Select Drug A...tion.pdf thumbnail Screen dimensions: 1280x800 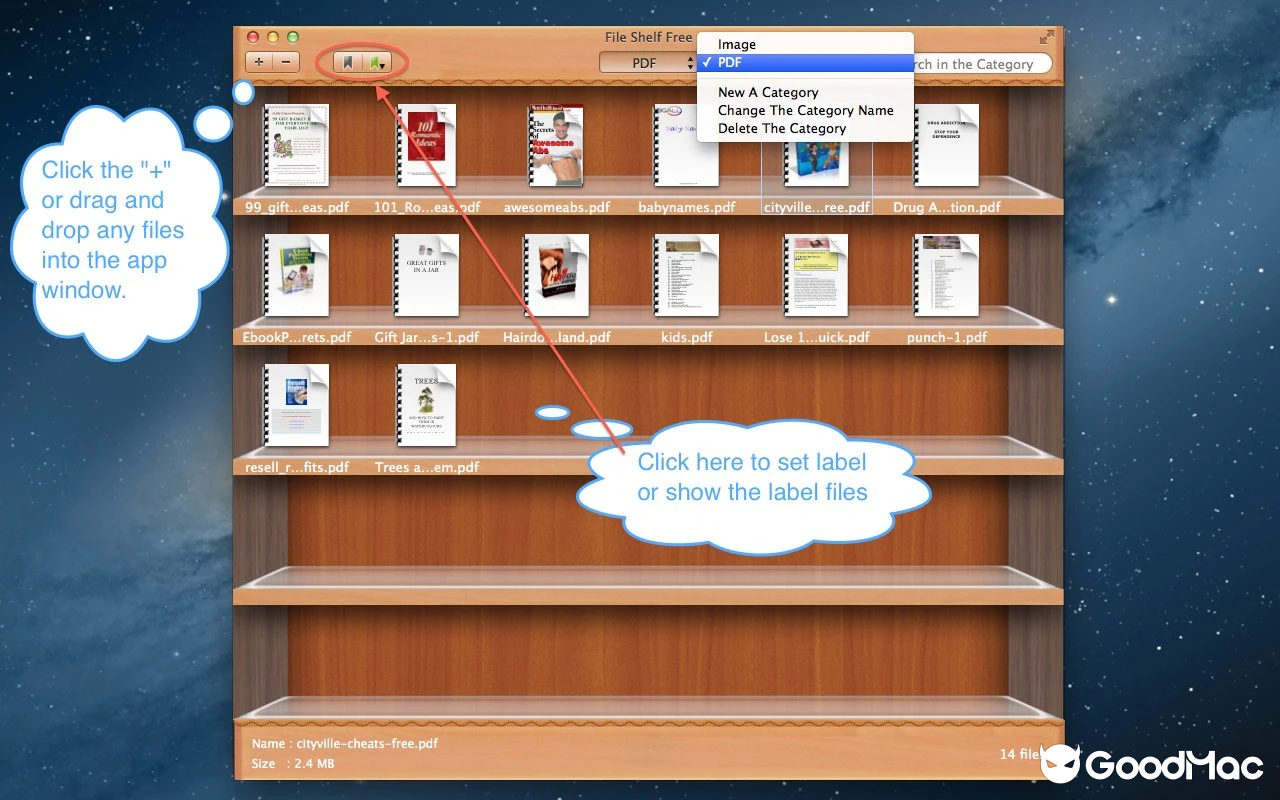[946, 145]
